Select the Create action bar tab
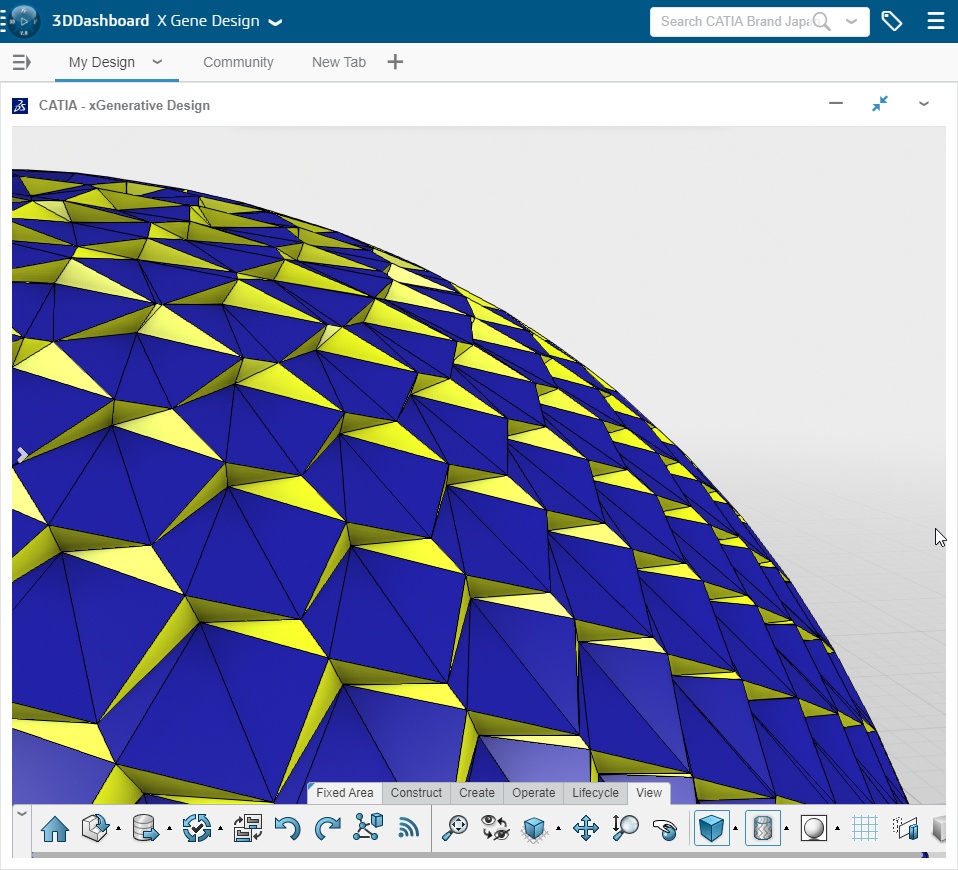The image size is (958, 870). 477,793
